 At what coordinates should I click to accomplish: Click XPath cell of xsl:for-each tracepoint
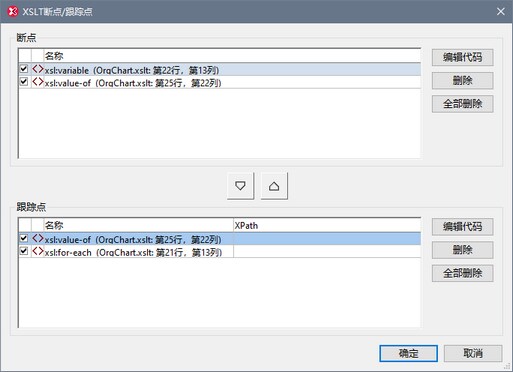click(327, 252)
